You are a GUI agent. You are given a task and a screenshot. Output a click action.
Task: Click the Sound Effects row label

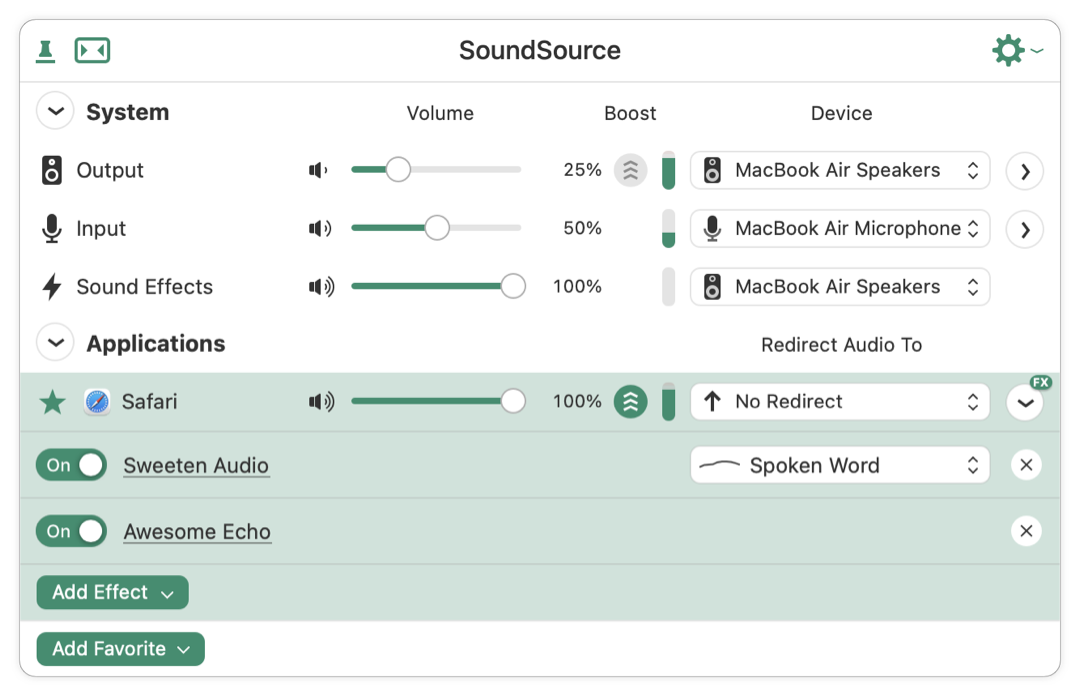tap(145, 287)
